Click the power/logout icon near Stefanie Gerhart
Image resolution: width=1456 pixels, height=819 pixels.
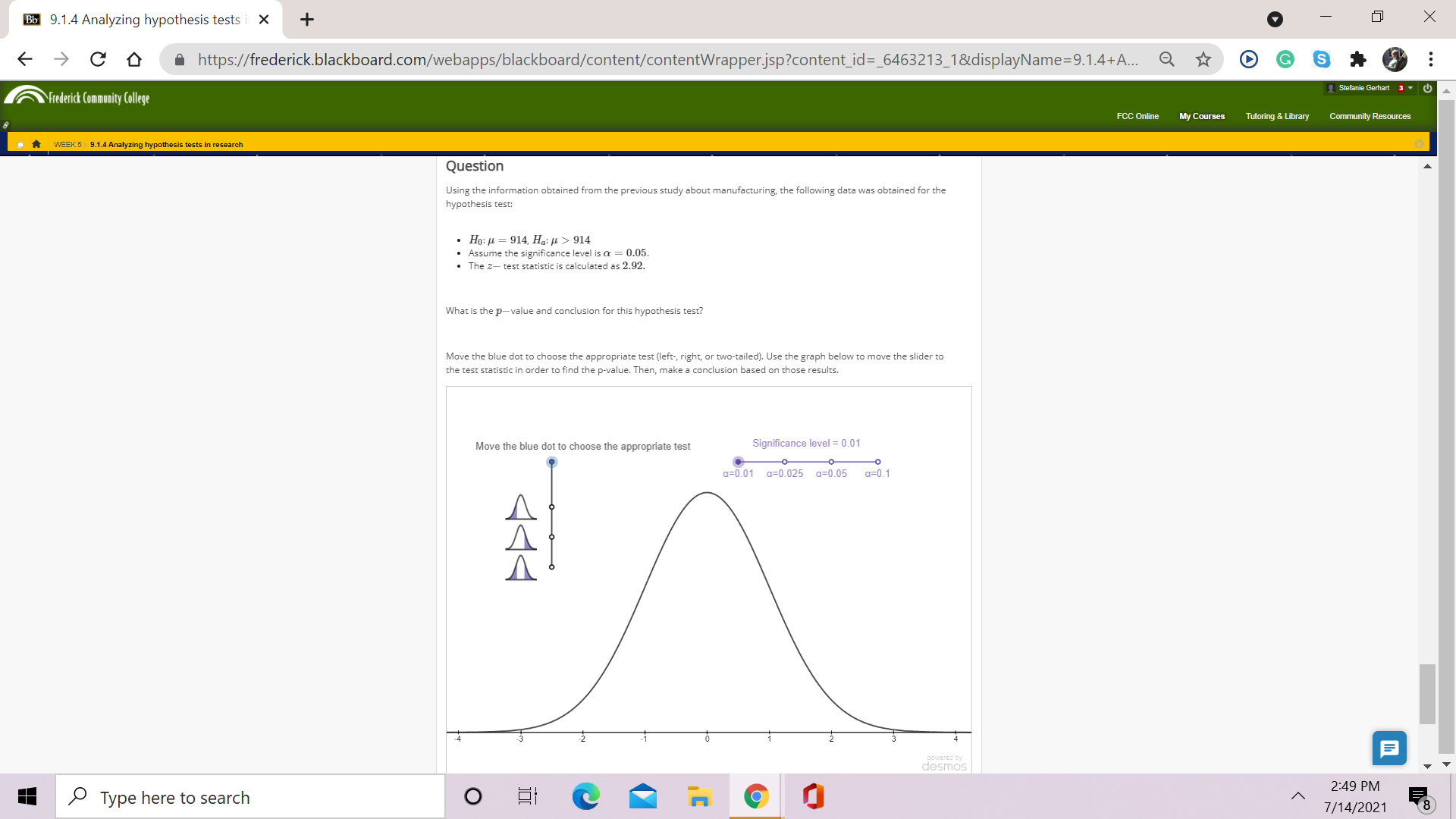click(x=1426, y=88)
